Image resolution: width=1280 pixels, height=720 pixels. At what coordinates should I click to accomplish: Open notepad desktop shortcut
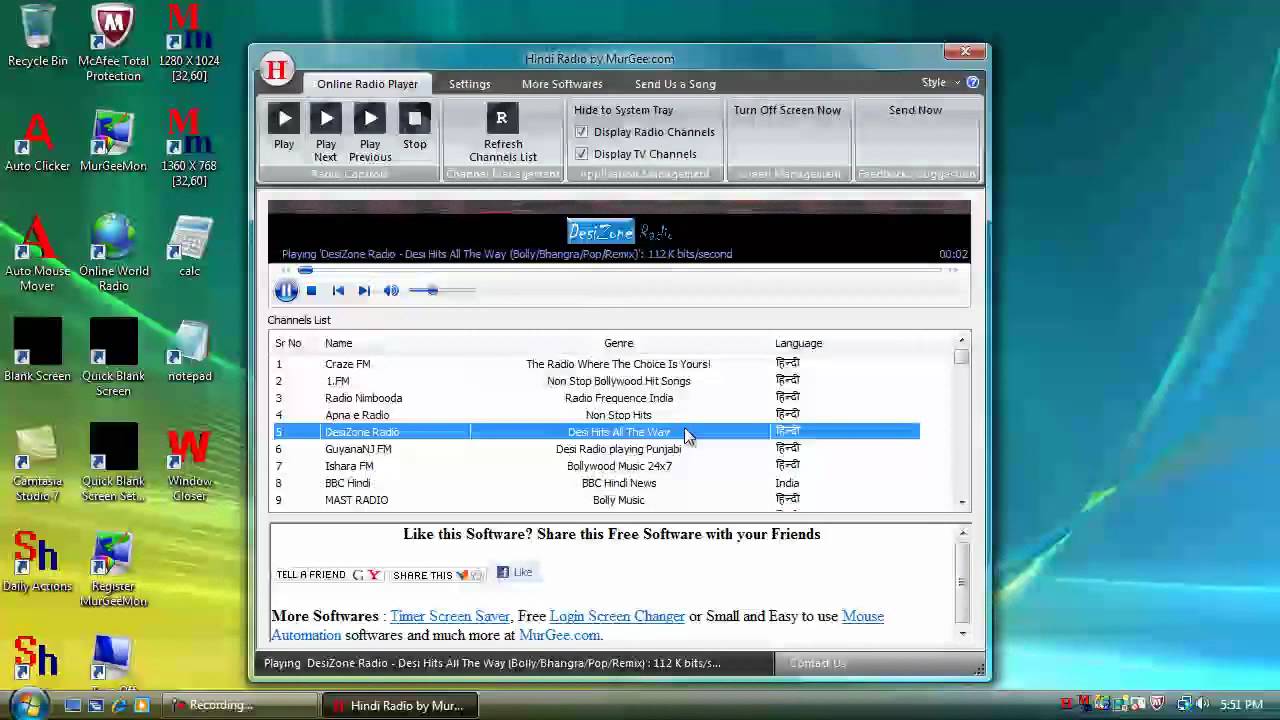tap(190, 352)
